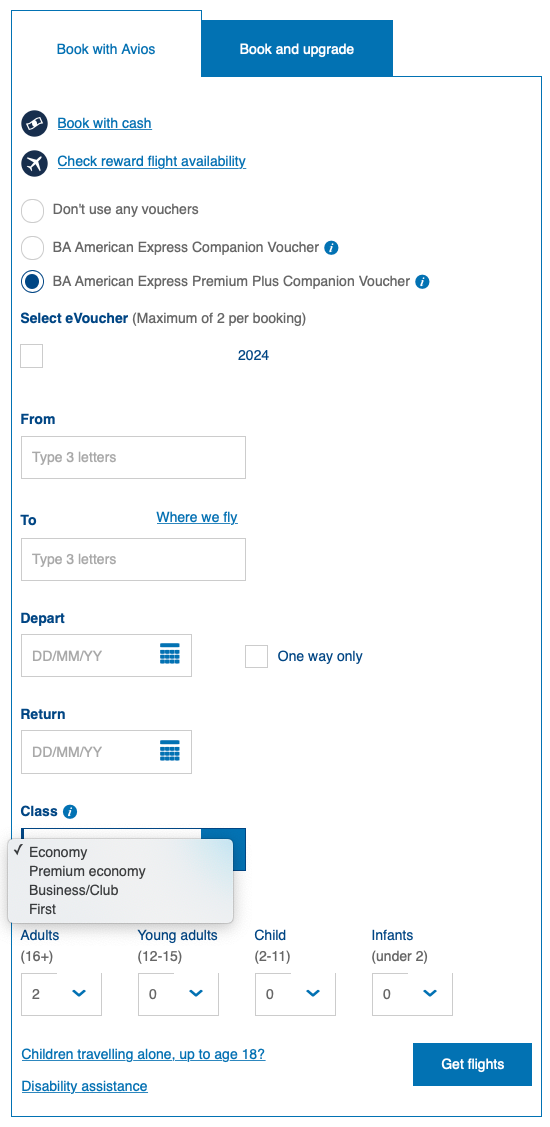Select Don't use any vouchers radio button
This screenshot has width=550, height=1127.
click(32, 211)
